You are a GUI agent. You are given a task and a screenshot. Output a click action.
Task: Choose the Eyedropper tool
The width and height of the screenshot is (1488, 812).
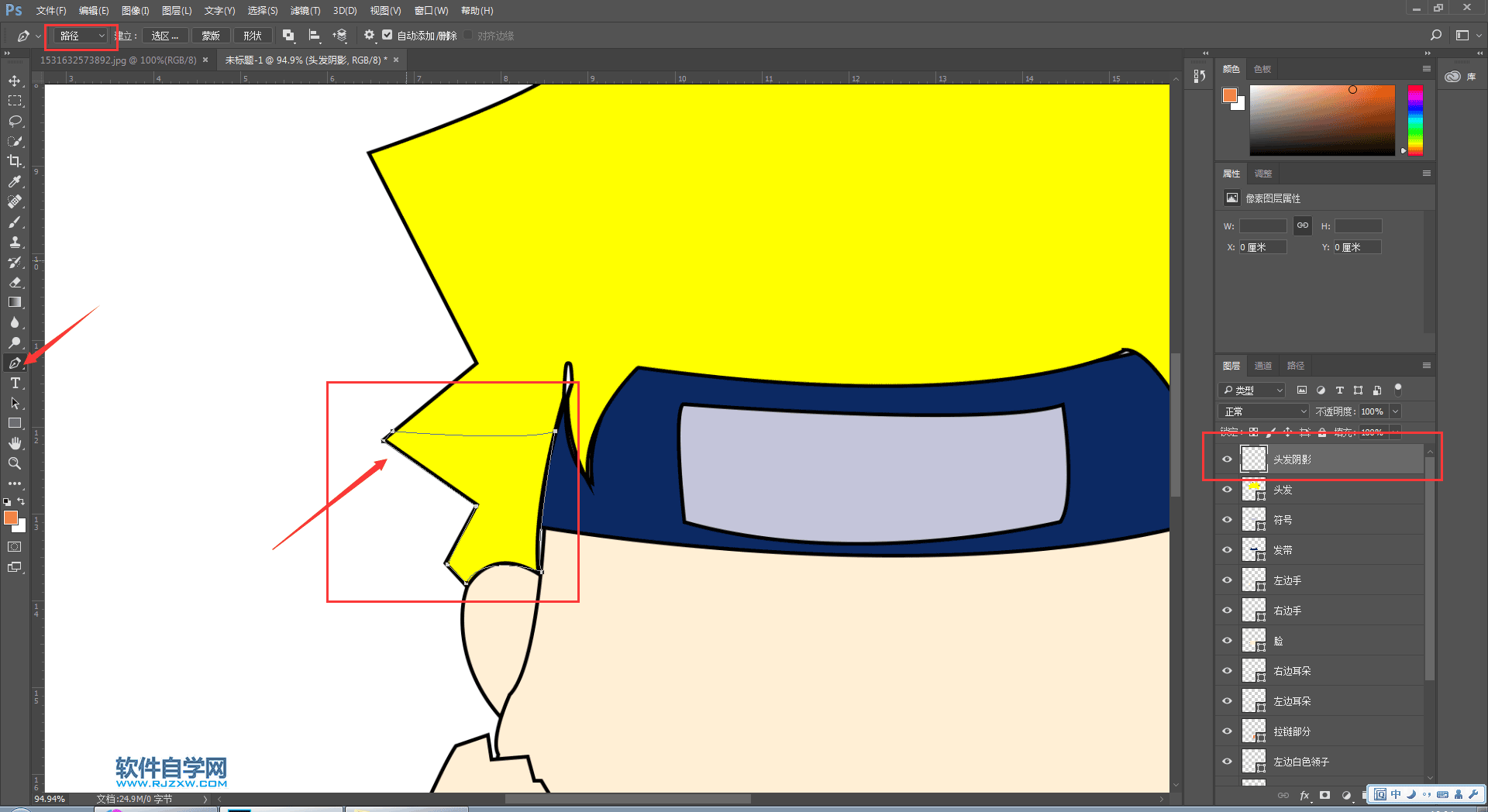click(x=15, y=181)
